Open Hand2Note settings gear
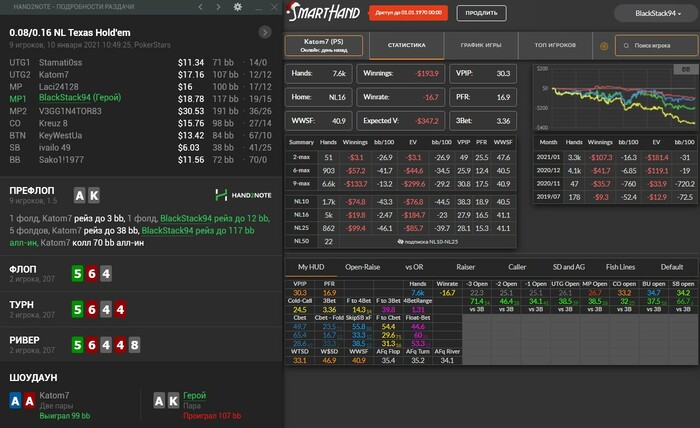This screenshot has height=428, width=700. click(x=238, y=7)
